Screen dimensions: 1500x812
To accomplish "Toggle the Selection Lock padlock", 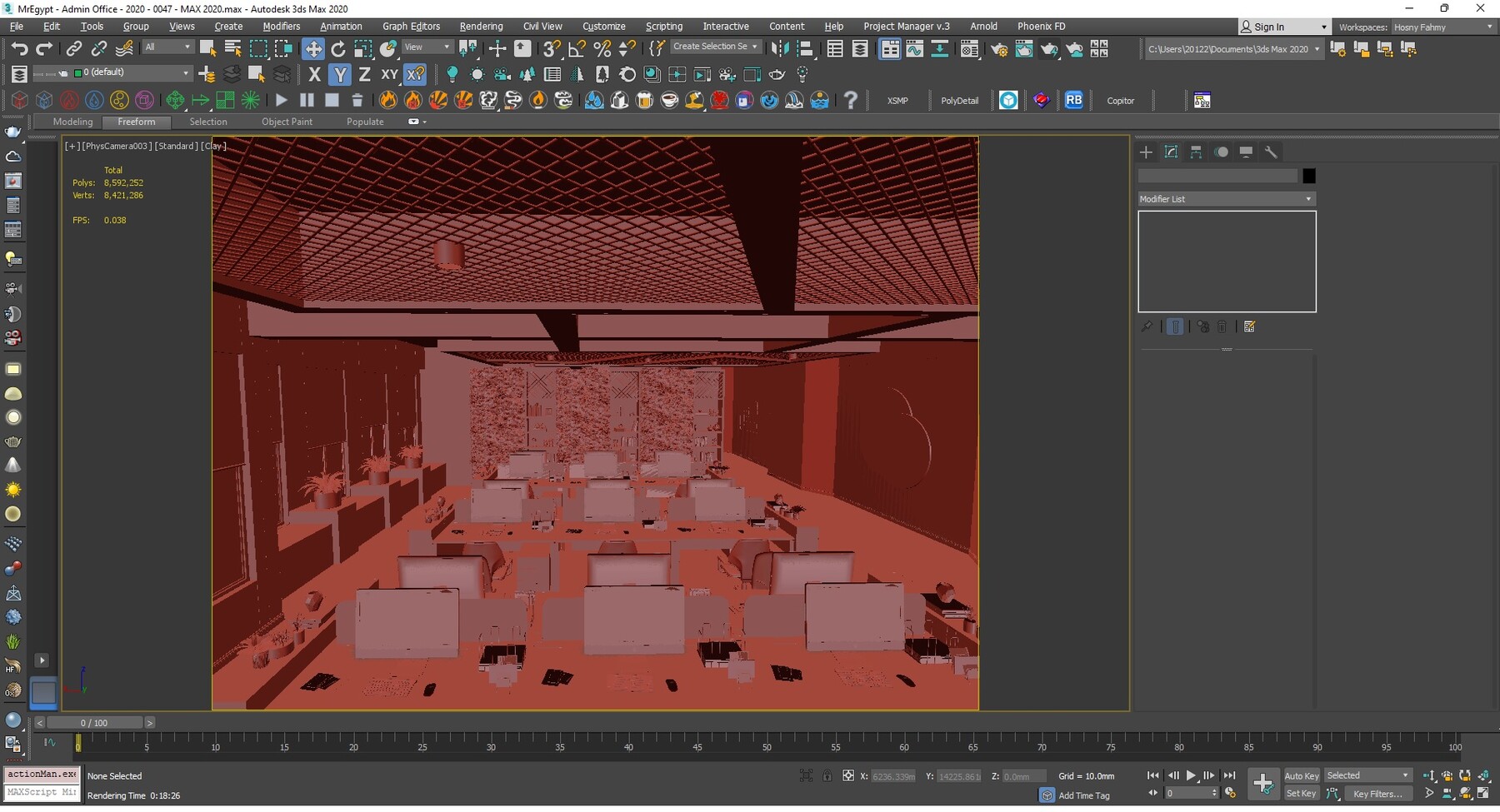I will (x=827, y=776).
